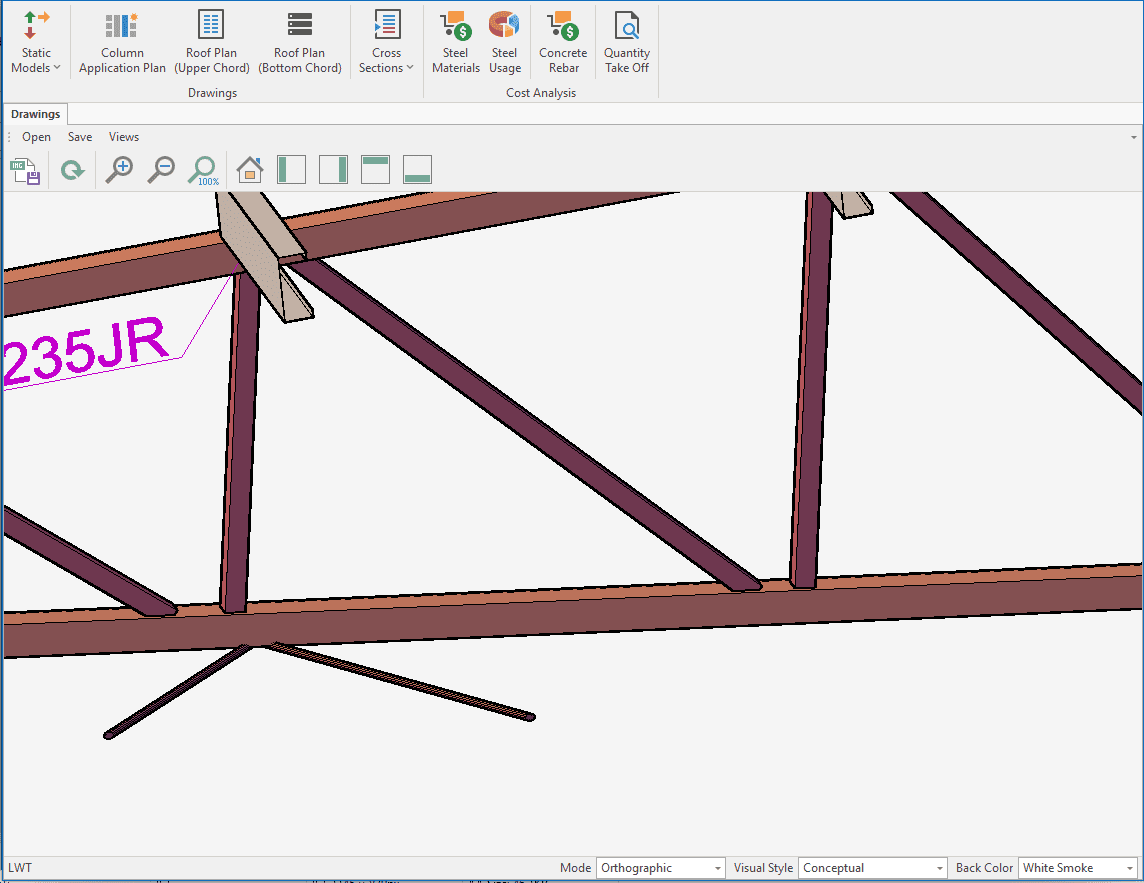Switch to the bottom view
This screenshot has width=1144, height=883.
pyautogui.click(x=417, y=170)
